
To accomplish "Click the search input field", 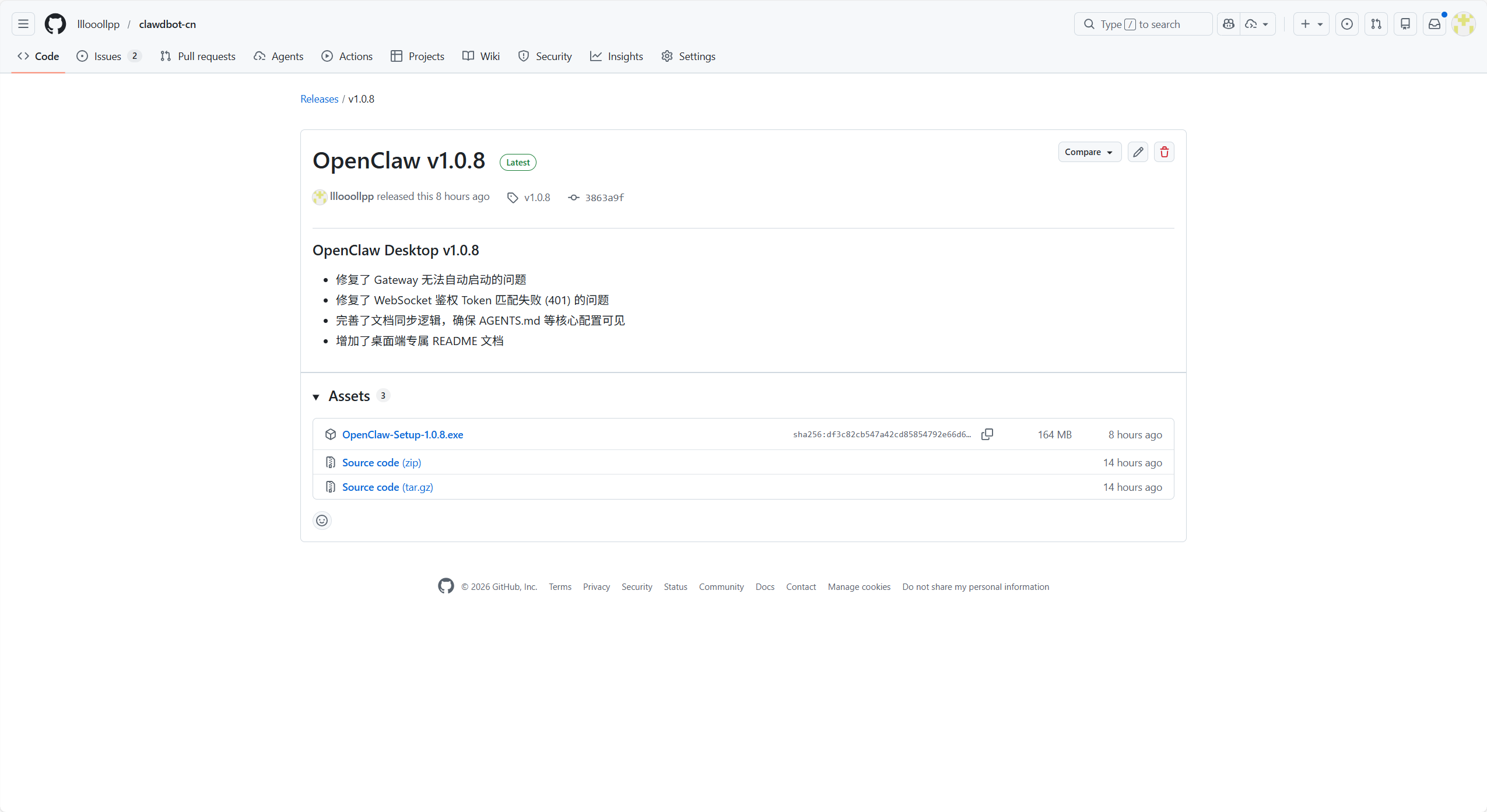I will [1143, 24].
